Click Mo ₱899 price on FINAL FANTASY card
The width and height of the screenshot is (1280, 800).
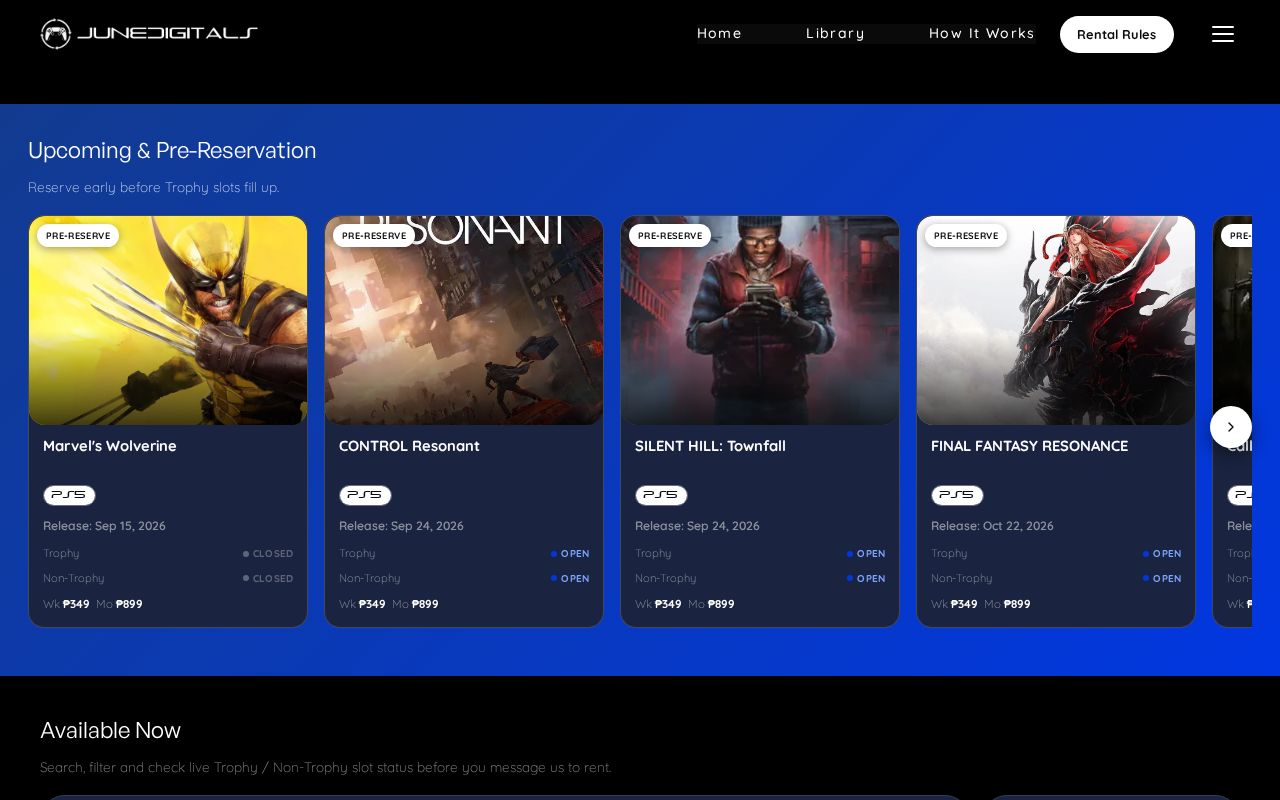[x=1007, y=604]
